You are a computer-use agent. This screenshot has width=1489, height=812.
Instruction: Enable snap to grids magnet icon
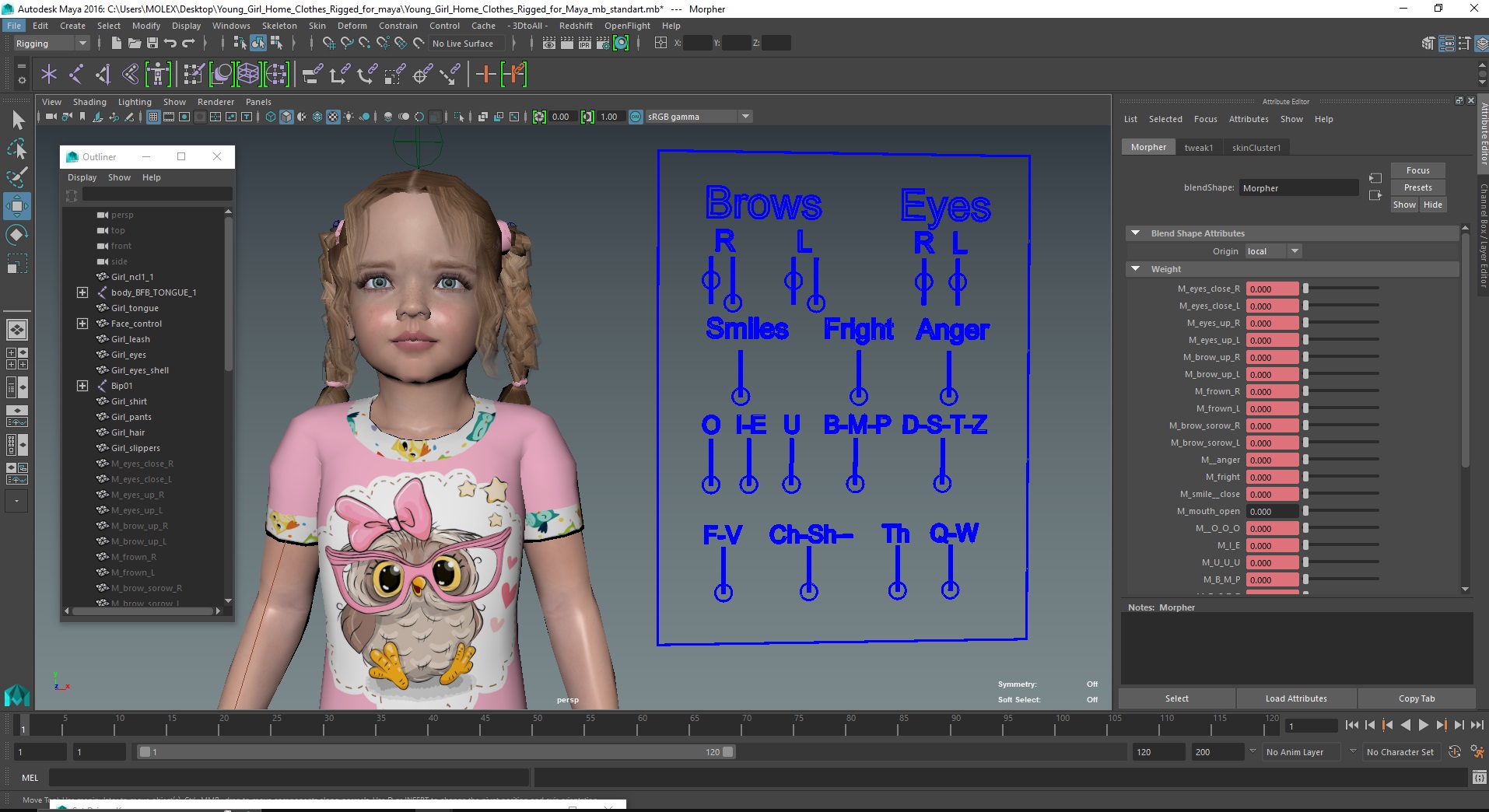click(328, 44)
